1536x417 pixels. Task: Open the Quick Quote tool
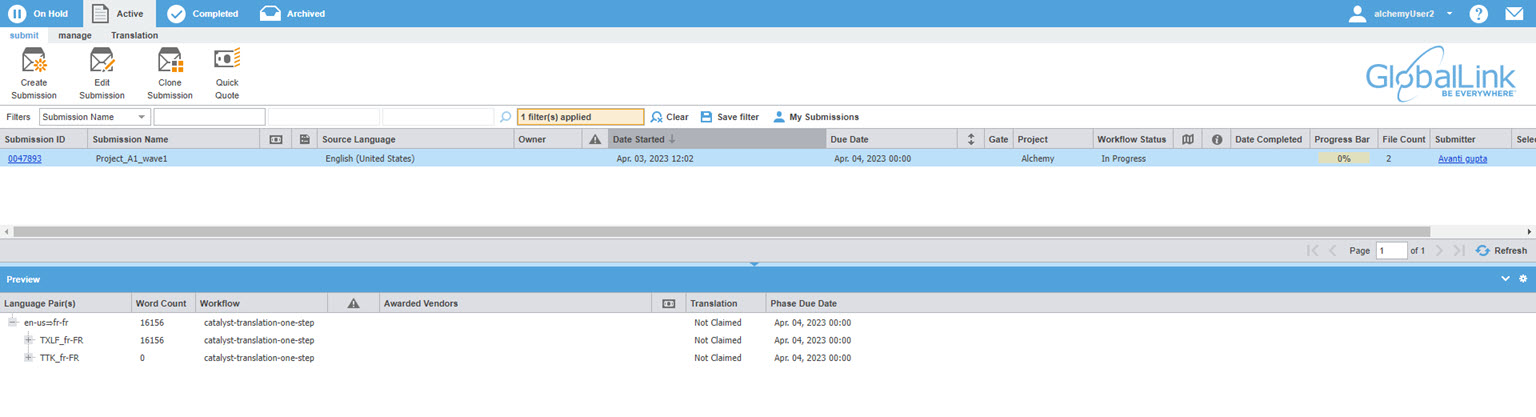(227, 61)
